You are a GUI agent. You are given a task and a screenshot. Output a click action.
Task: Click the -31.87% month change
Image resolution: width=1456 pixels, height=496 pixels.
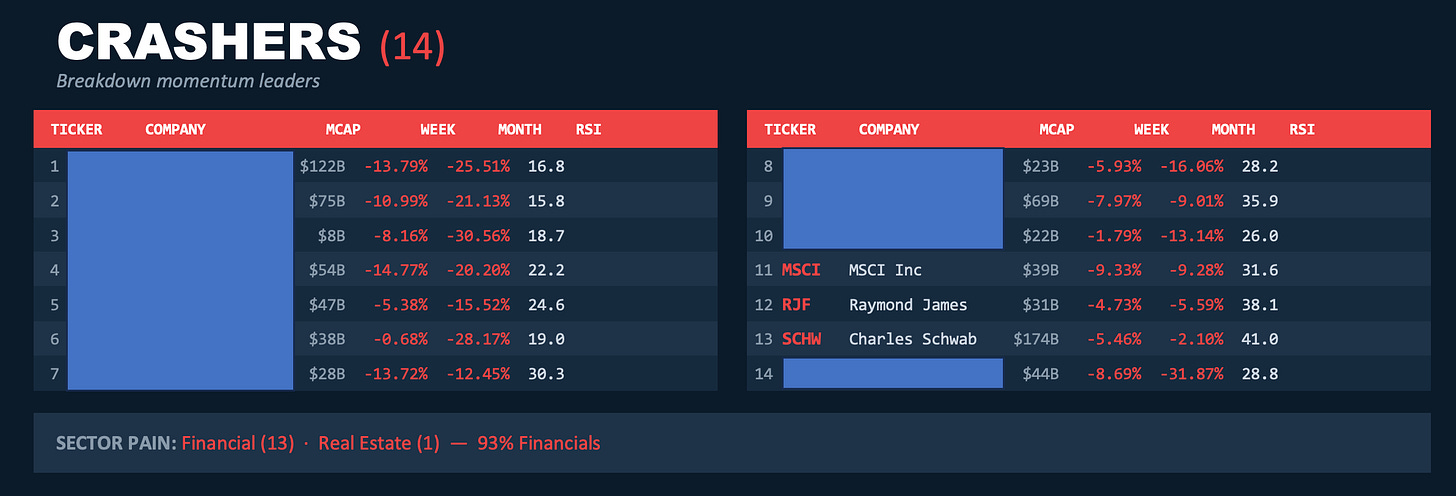coord(1191,373)
